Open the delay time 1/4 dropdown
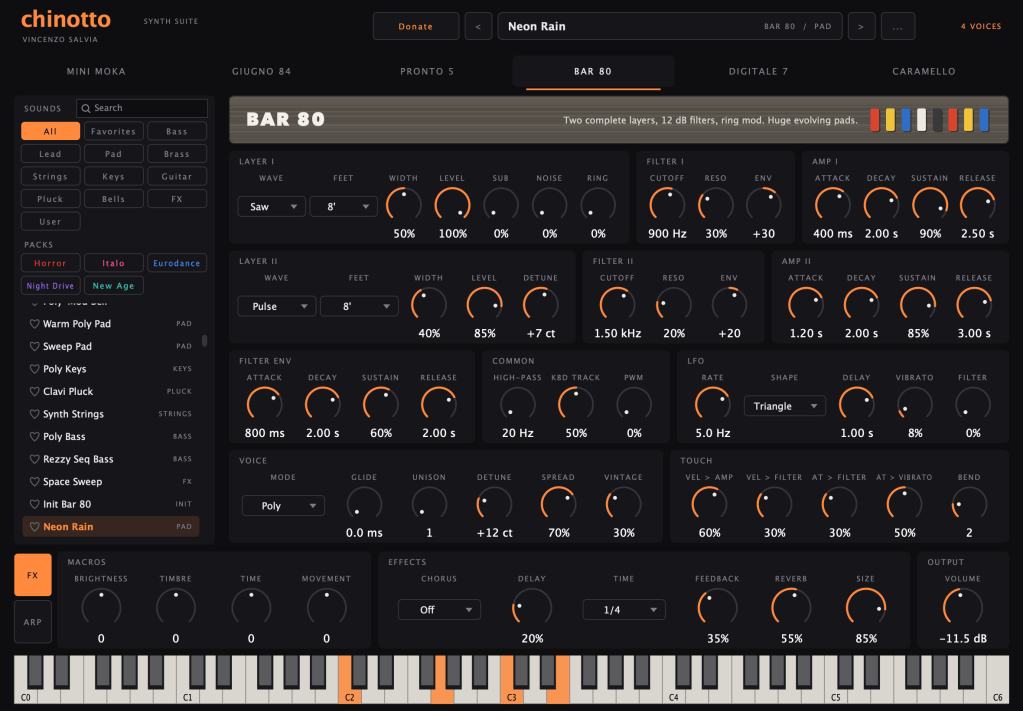The height and width of the screenshot is (711, 1023). tap(624, 610)
